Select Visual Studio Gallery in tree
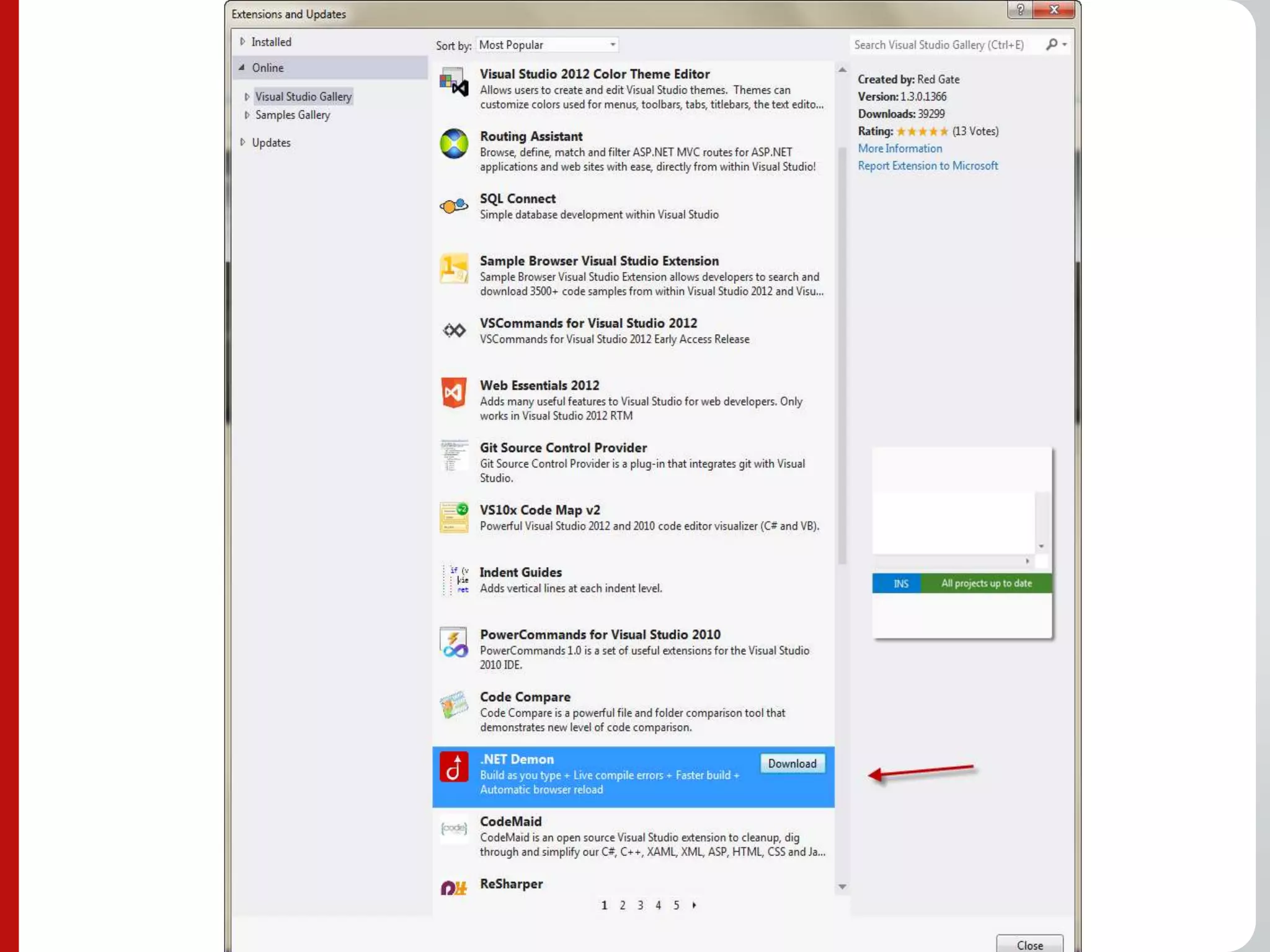The width and height of the screenshot is (1270, 952). pyautogui.click(x=303, y=96)
